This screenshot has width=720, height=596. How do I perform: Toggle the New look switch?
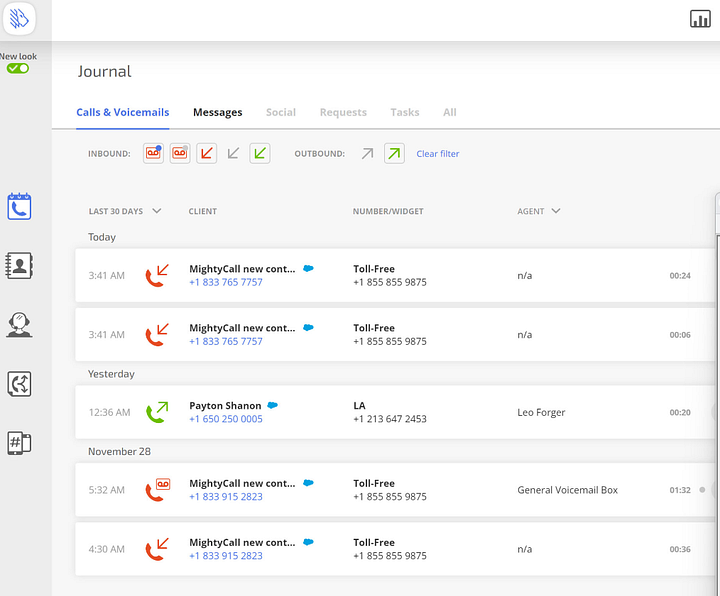tap(18, 68)
